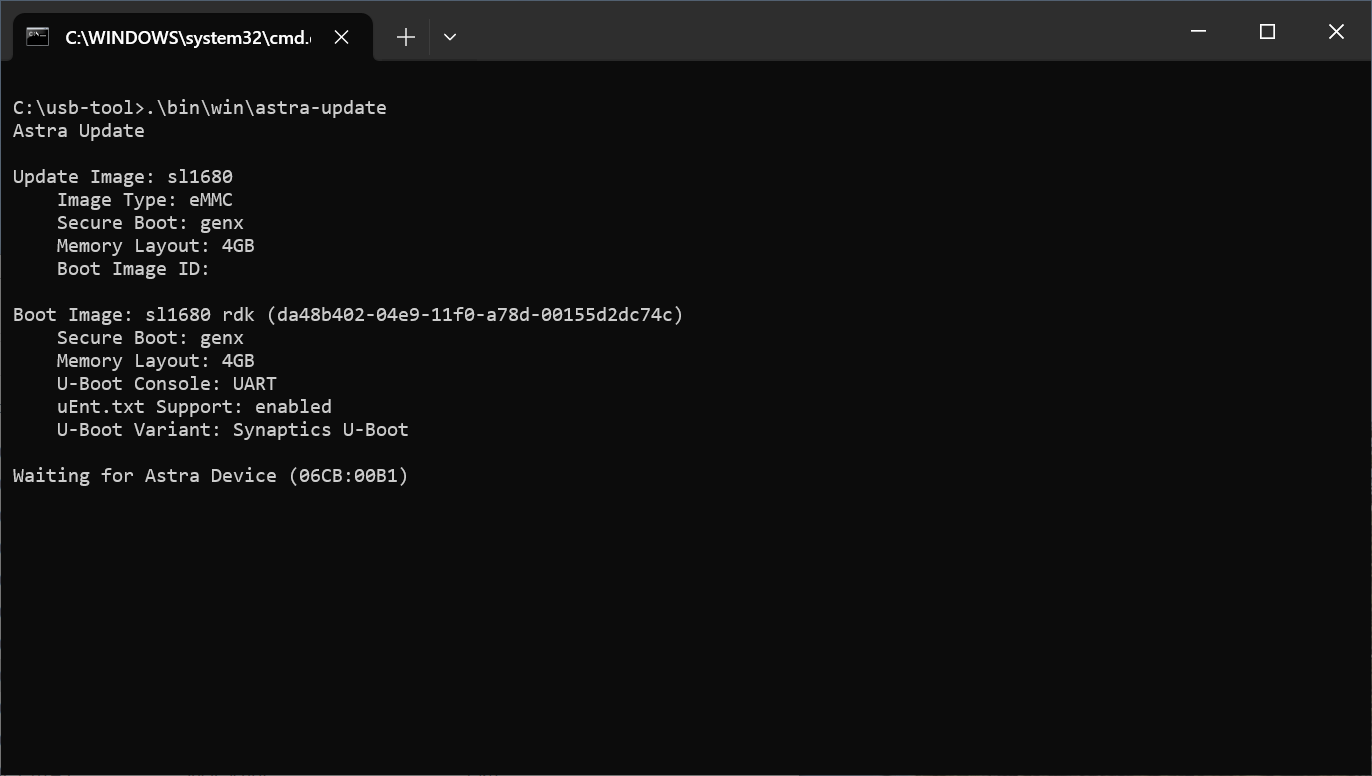
Task: Click the 'U-Boot Variant: Synaptics U-Boot' line
Action: 232,430
